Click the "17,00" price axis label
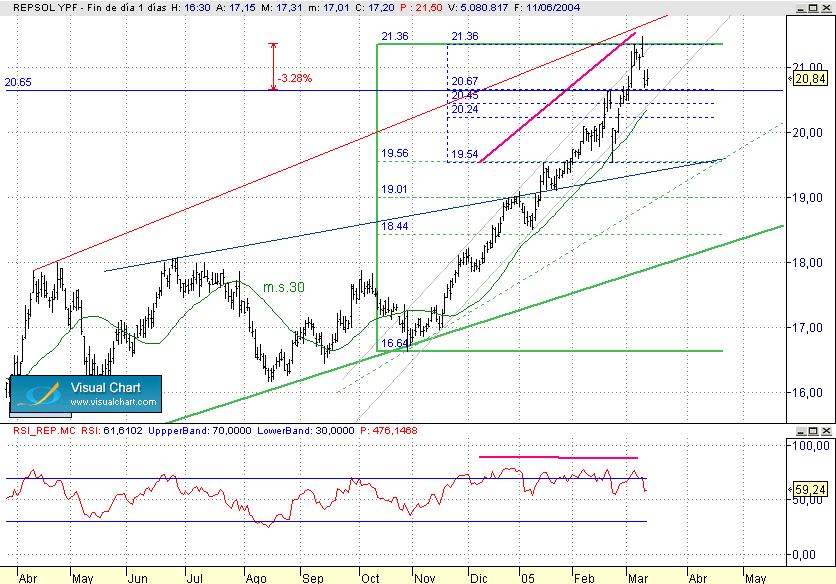 807,328
